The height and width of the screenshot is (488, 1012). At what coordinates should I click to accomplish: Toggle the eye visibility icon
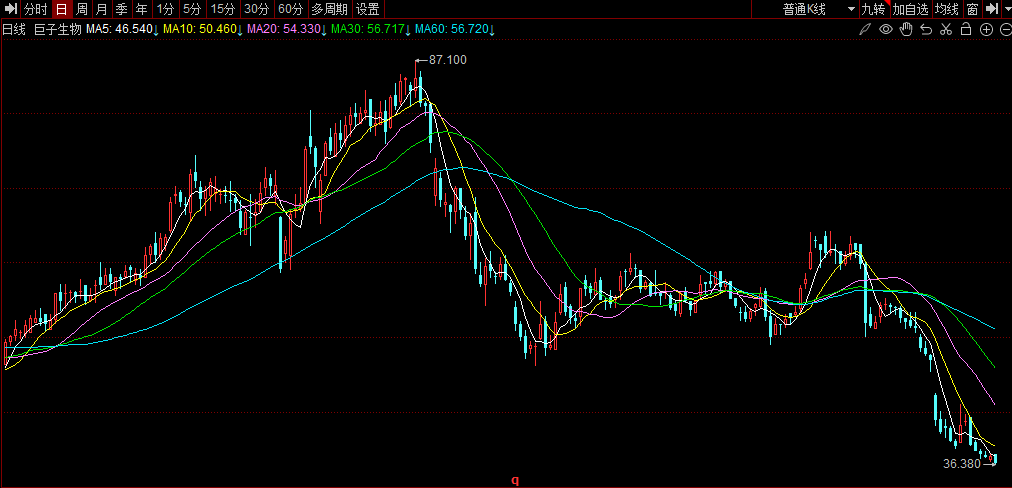tap(886, 29)
